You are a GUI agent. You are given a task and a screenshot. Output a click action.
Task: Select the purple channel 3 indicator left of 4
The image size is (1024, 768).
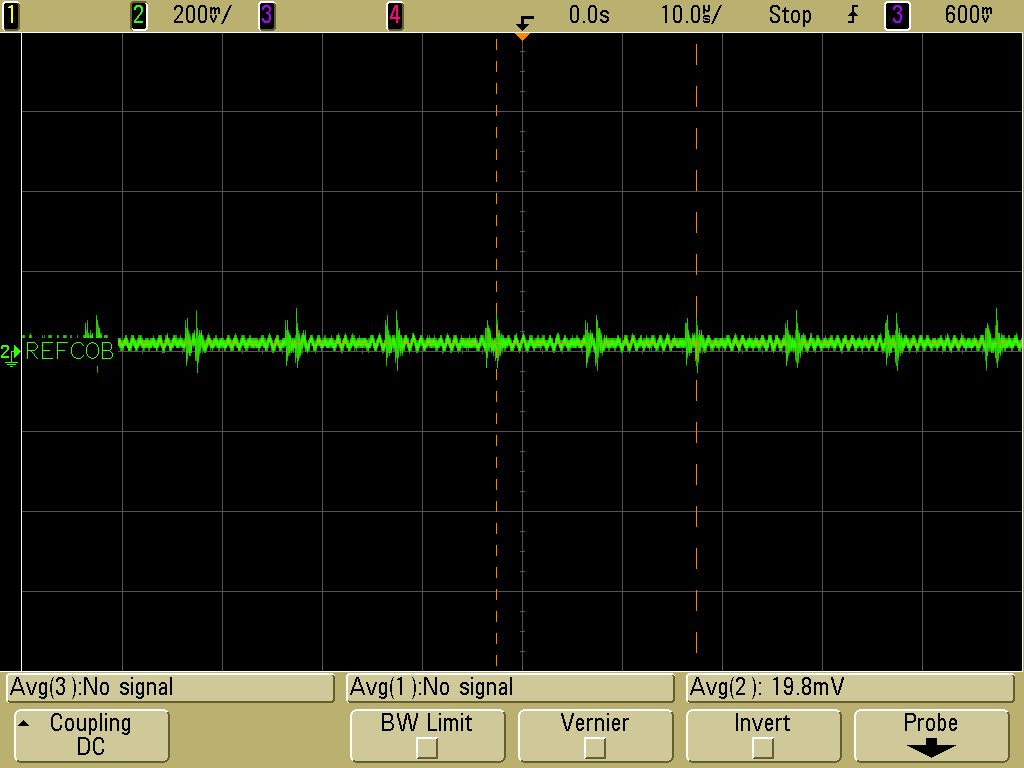(x=266, y=15)
